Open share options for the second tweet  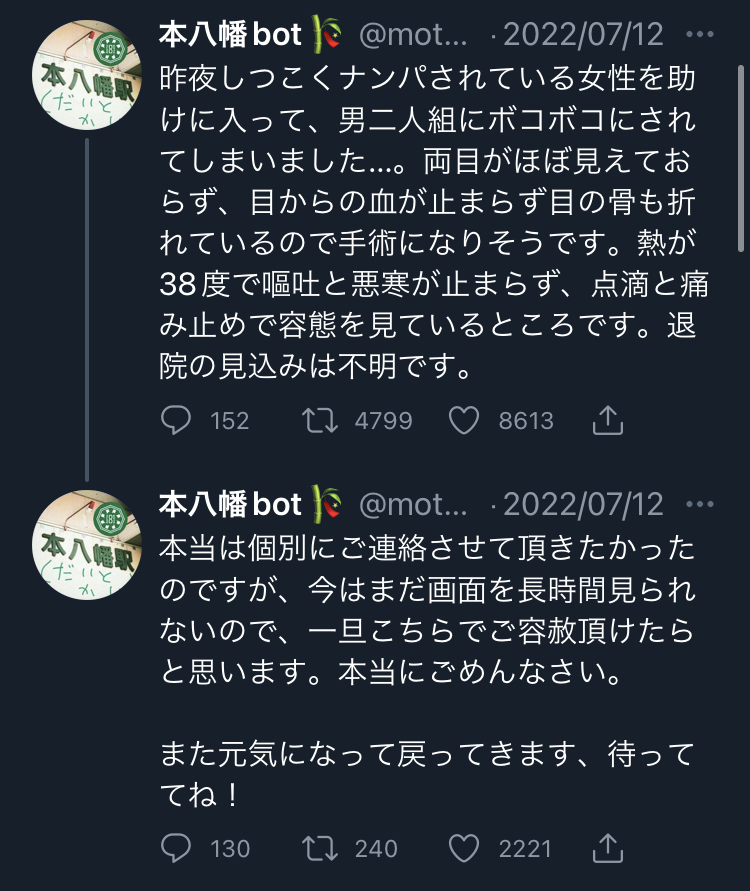[x=608, y=850]
